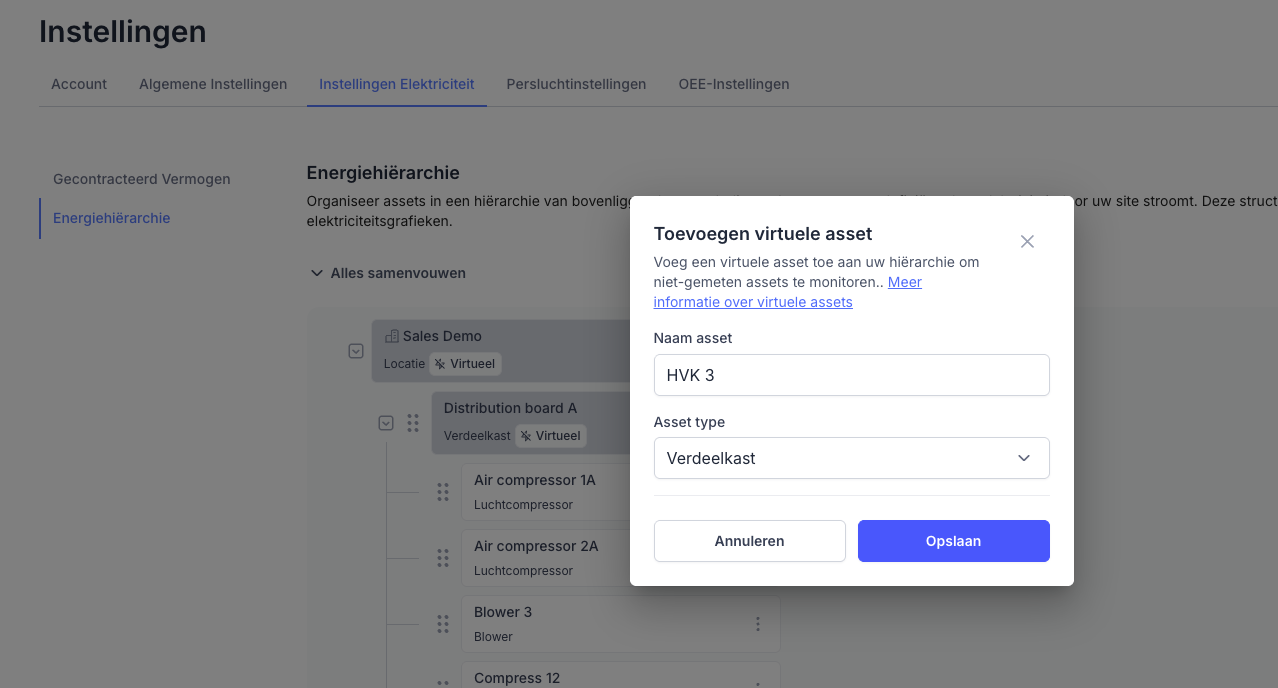1278x688 pixels.
Task: Open Meer informatie over virtuele assets link
Action: pos(753,302)
